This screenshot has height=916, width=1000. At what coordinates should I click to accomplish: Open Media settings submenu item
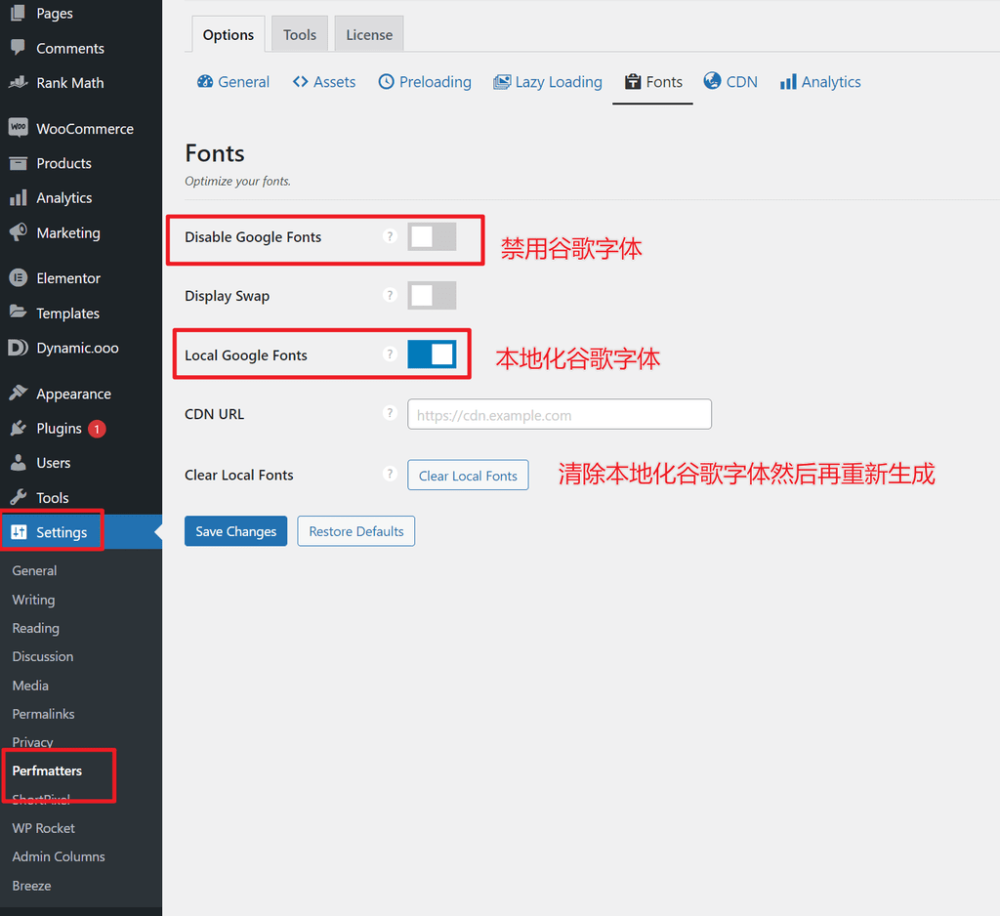pyautogui.click(x=31, y=685)
